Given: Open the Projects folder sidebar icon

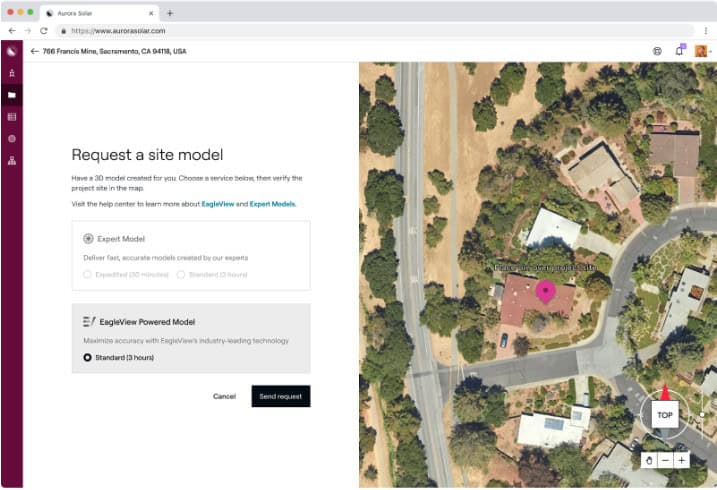Looking at the screenshot, I should pyautogui.click(x=12, y=95).
